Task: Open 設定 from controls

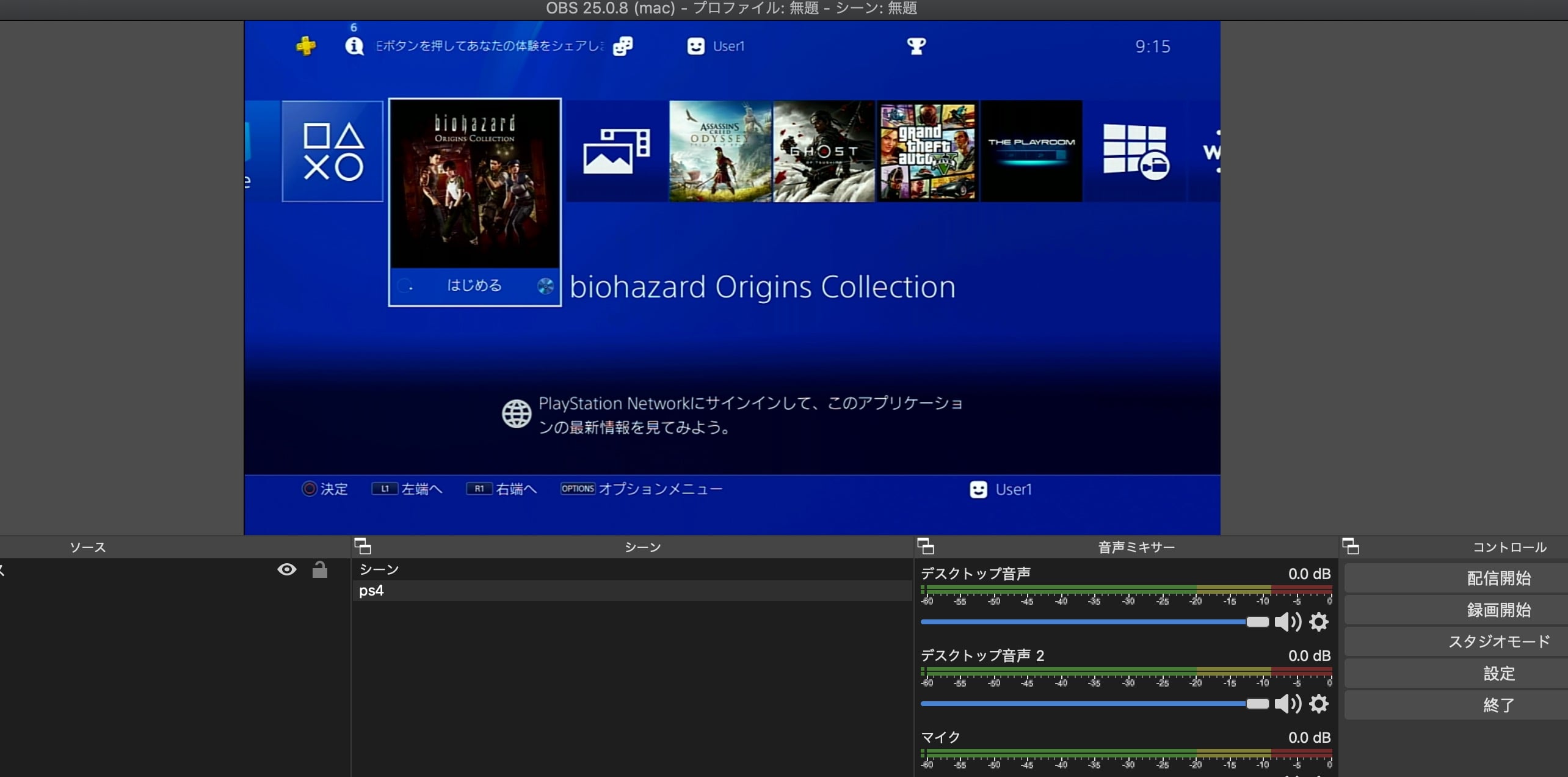Action: (x=1498, y=673)
